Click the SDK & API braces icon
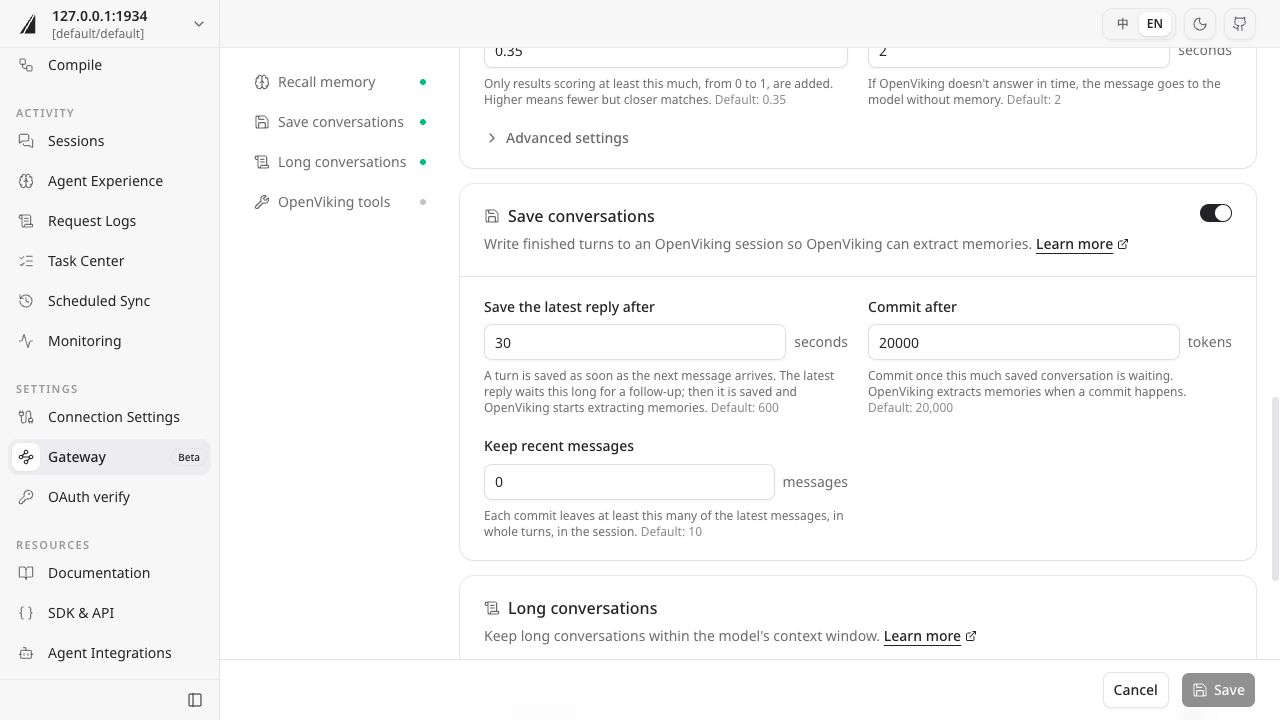Image resolution: width=1280 pixels, height=720 pixels. (x=26, y=613)
